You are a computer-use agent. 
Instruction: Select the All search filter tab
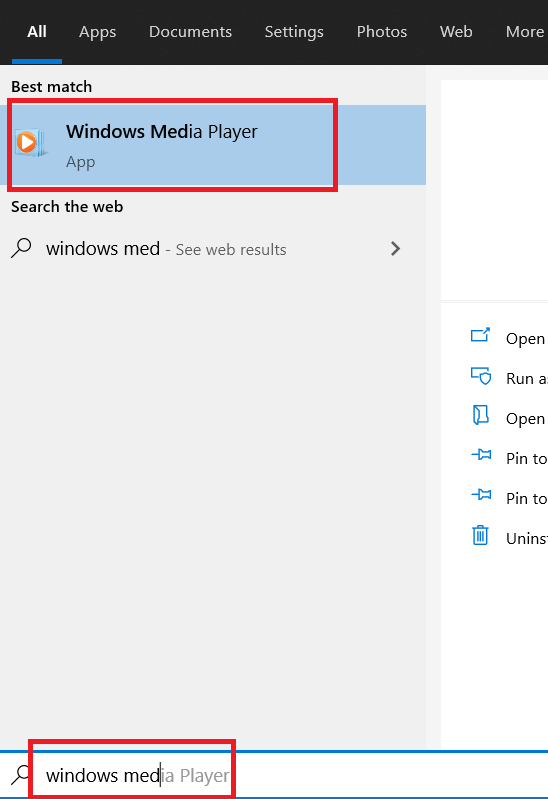tap(37, 32)
